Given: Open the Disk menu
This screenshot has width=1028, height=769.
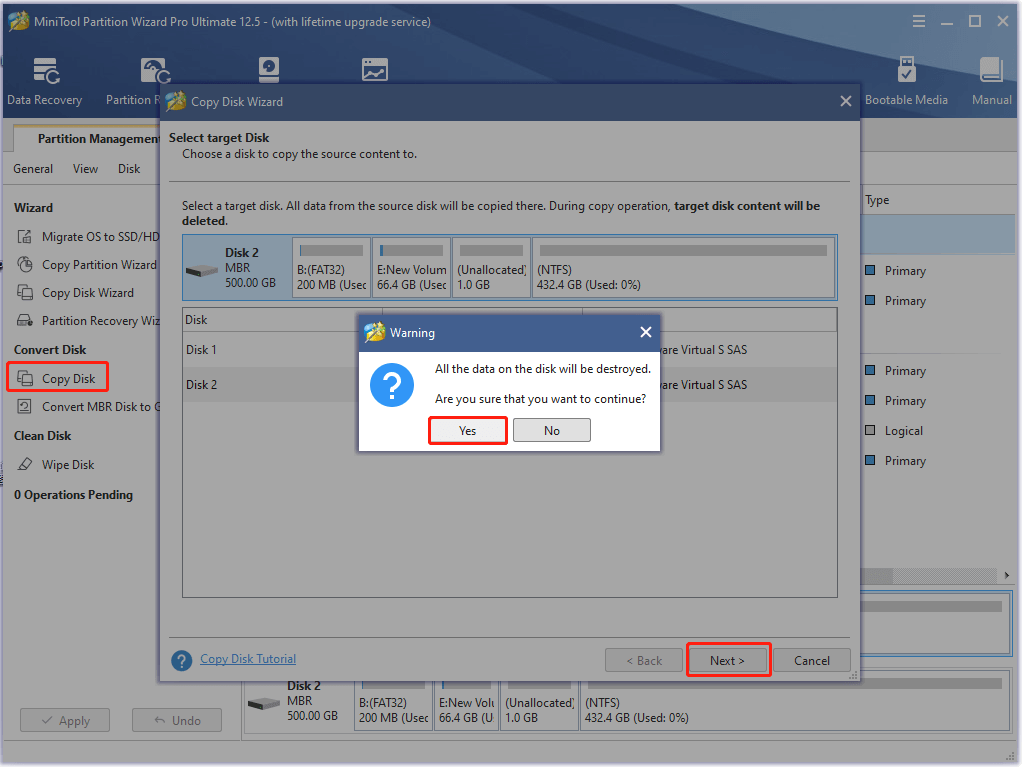Looking at the screenshot, I should tap(130, 170).
